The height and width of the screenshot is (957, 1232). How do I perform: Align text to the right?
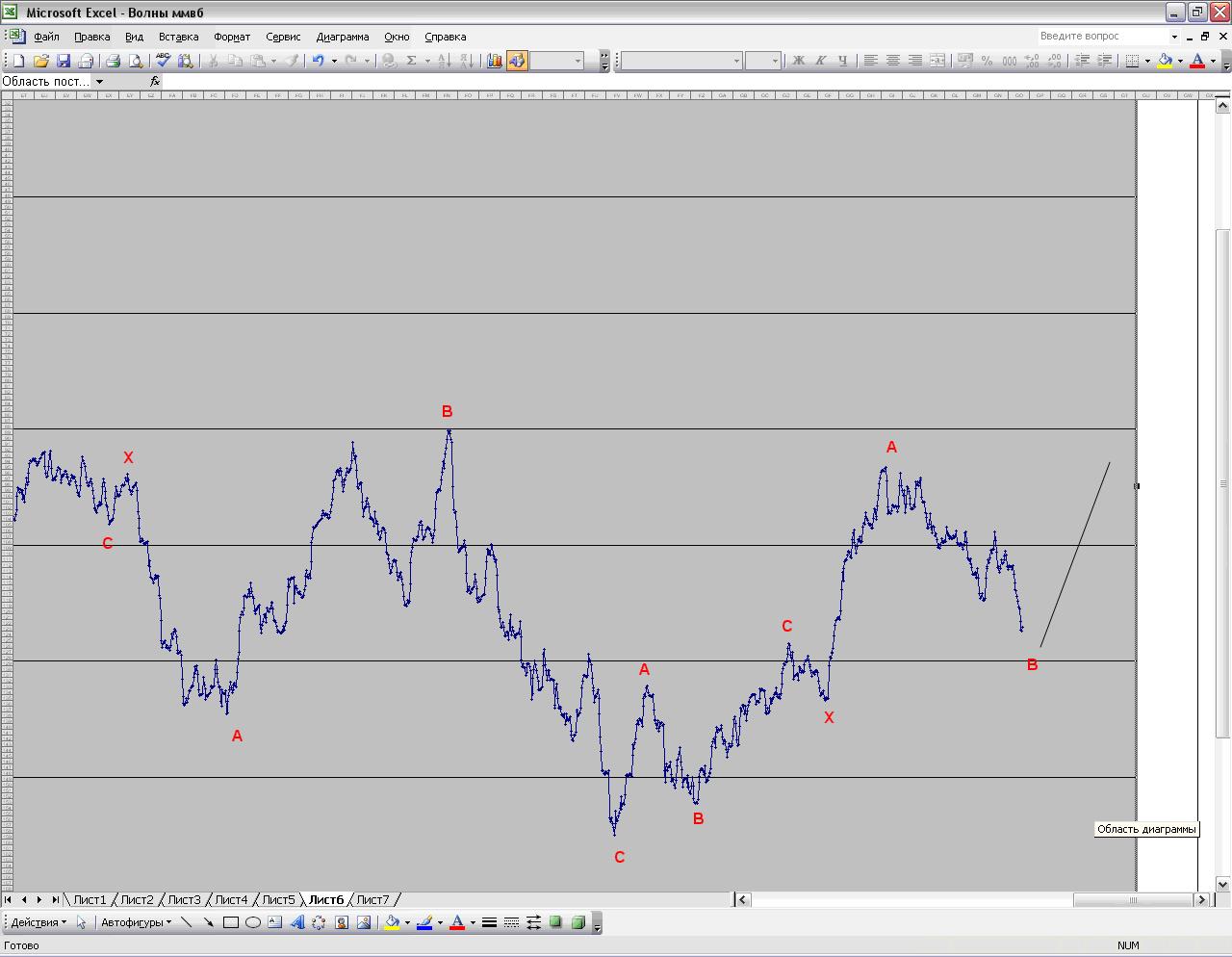[914, 61]
